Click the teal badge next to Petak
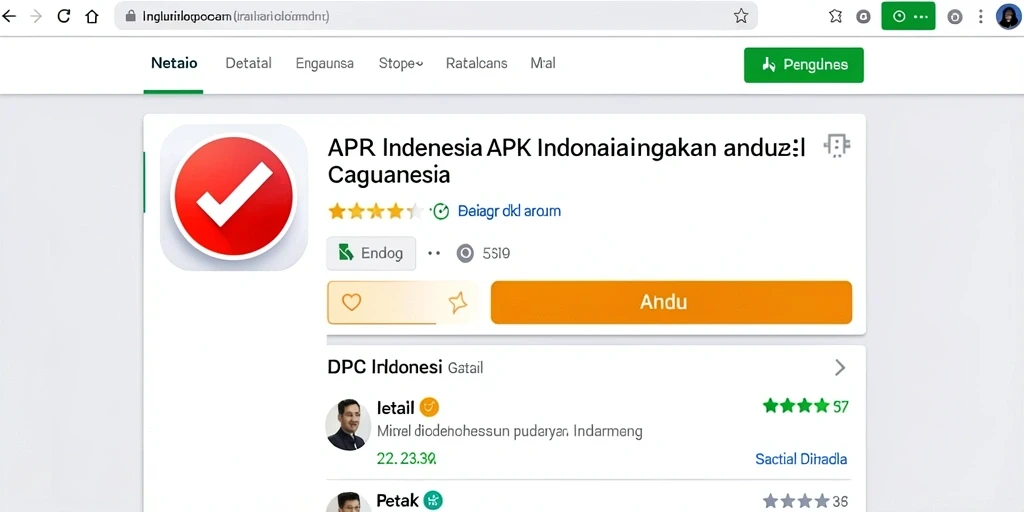Image resolution: width=1024 pixels, height=512 pixels. (433, 501)
